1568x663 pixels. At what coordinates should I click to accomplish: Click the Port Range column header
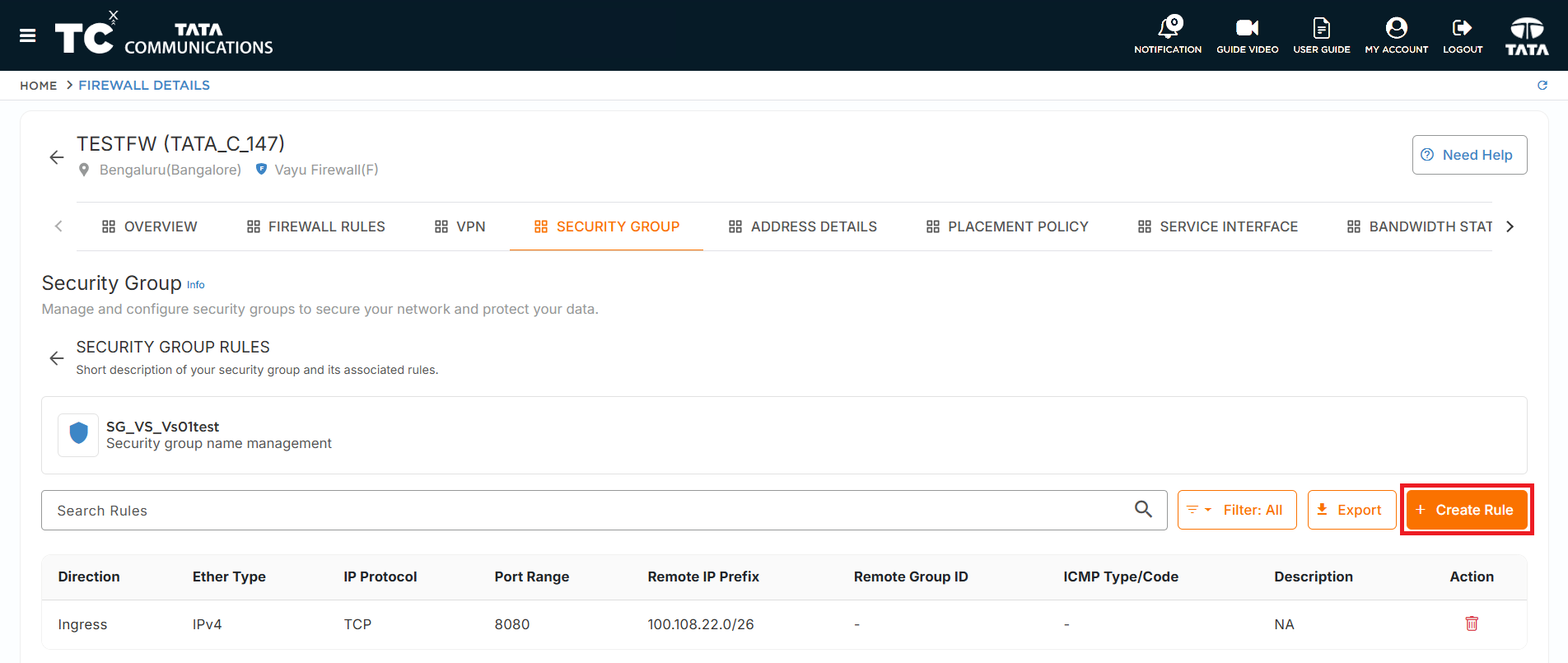tap(532, 577)
